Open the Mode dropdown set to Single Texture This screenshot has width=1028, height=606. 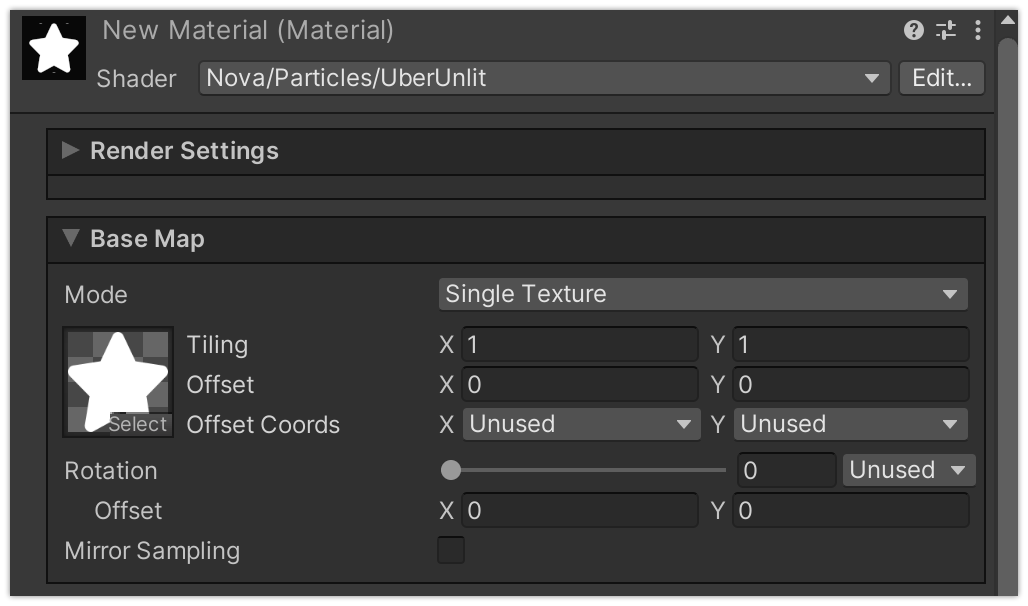tap(702, 294)
